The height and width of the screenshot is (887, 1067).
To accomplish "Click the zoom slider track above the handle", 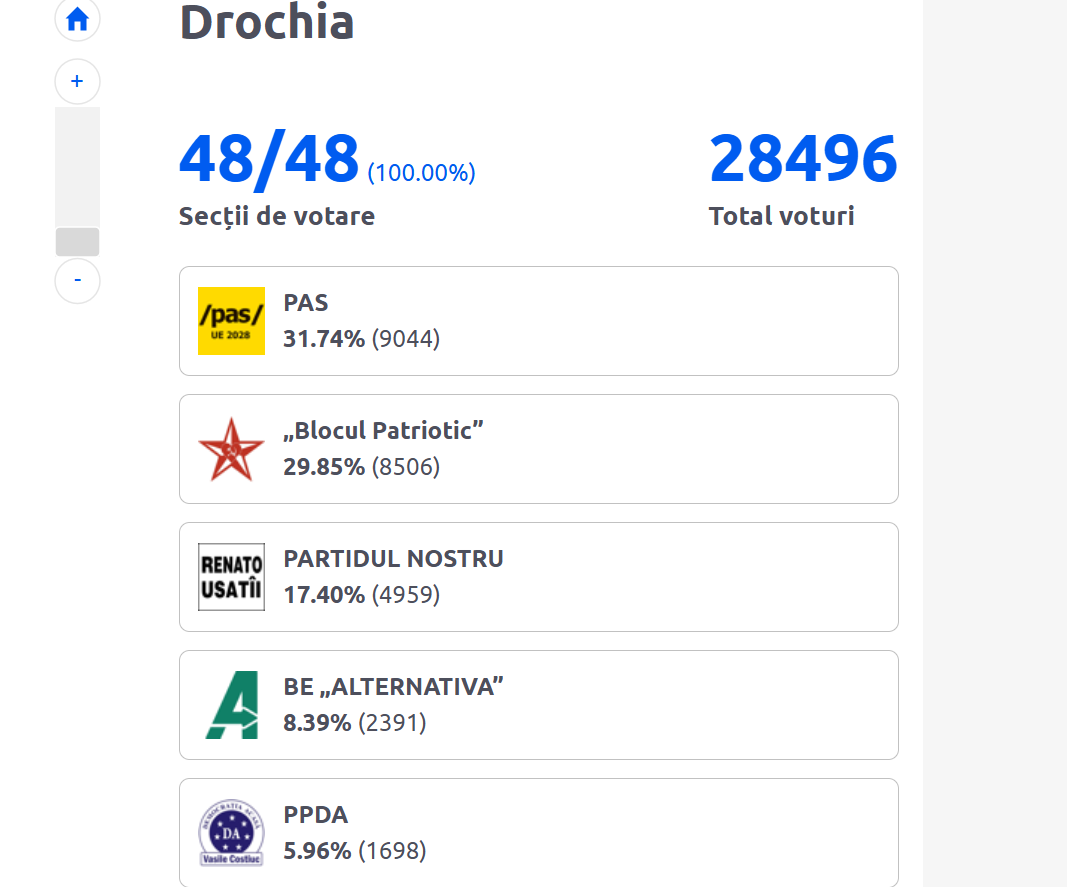I will (77, 165).
